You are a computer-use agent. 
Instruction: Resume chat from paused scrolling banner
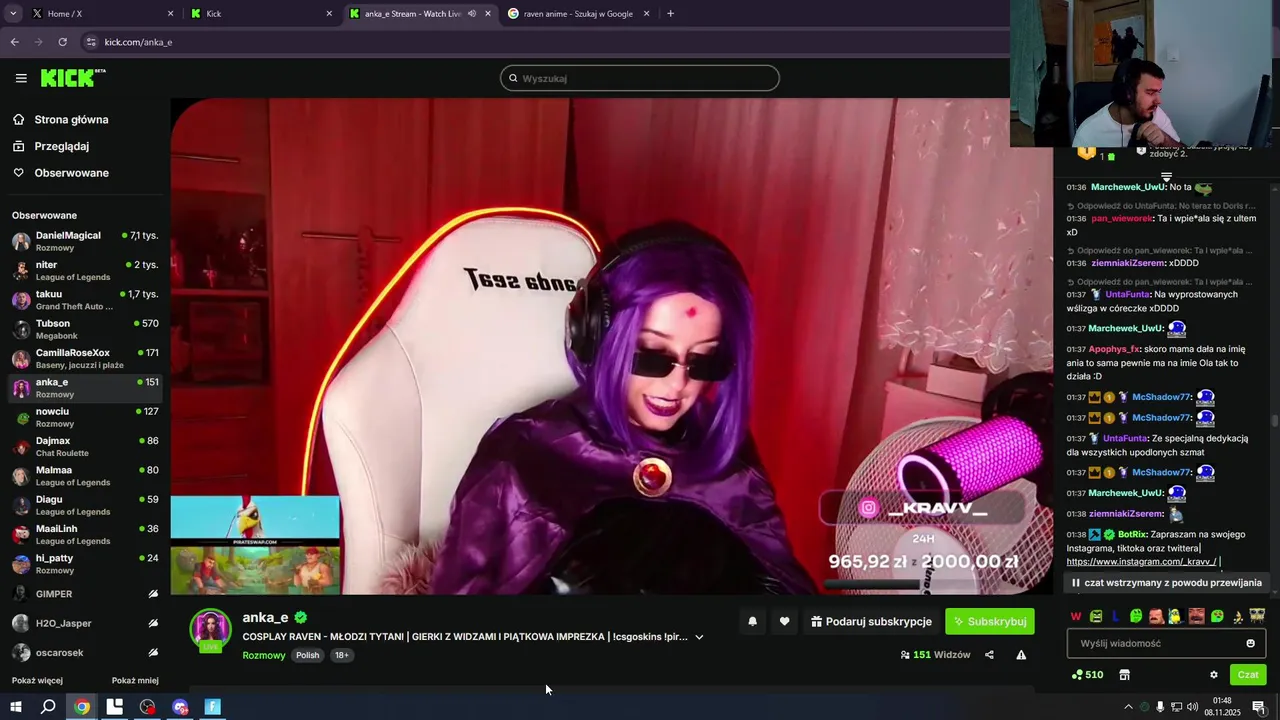tap(1166, 583)
